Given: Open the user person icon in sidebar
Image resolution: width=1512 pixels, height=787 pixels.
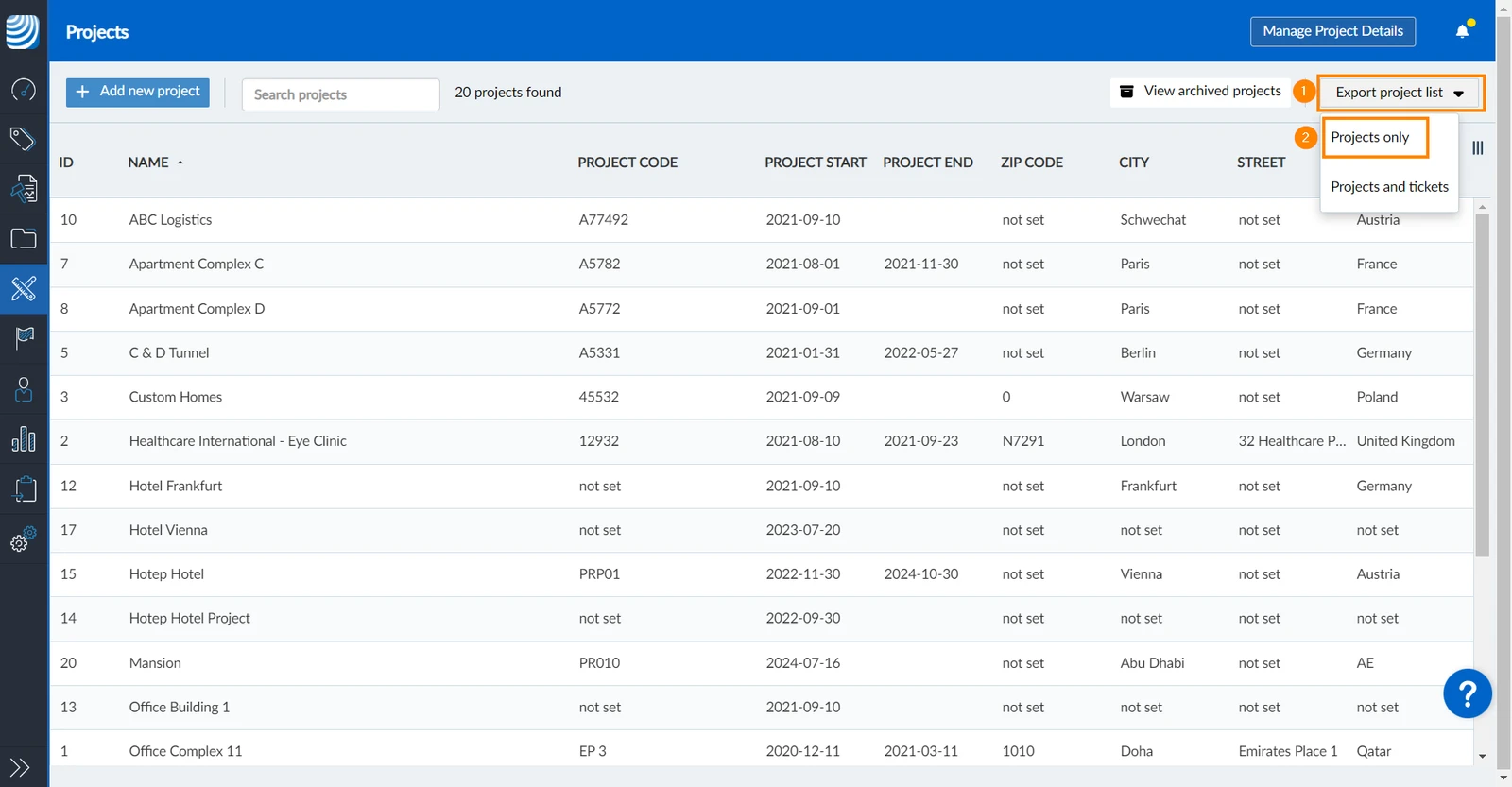Looking at the screenshot, I should (x=24, y=389).
